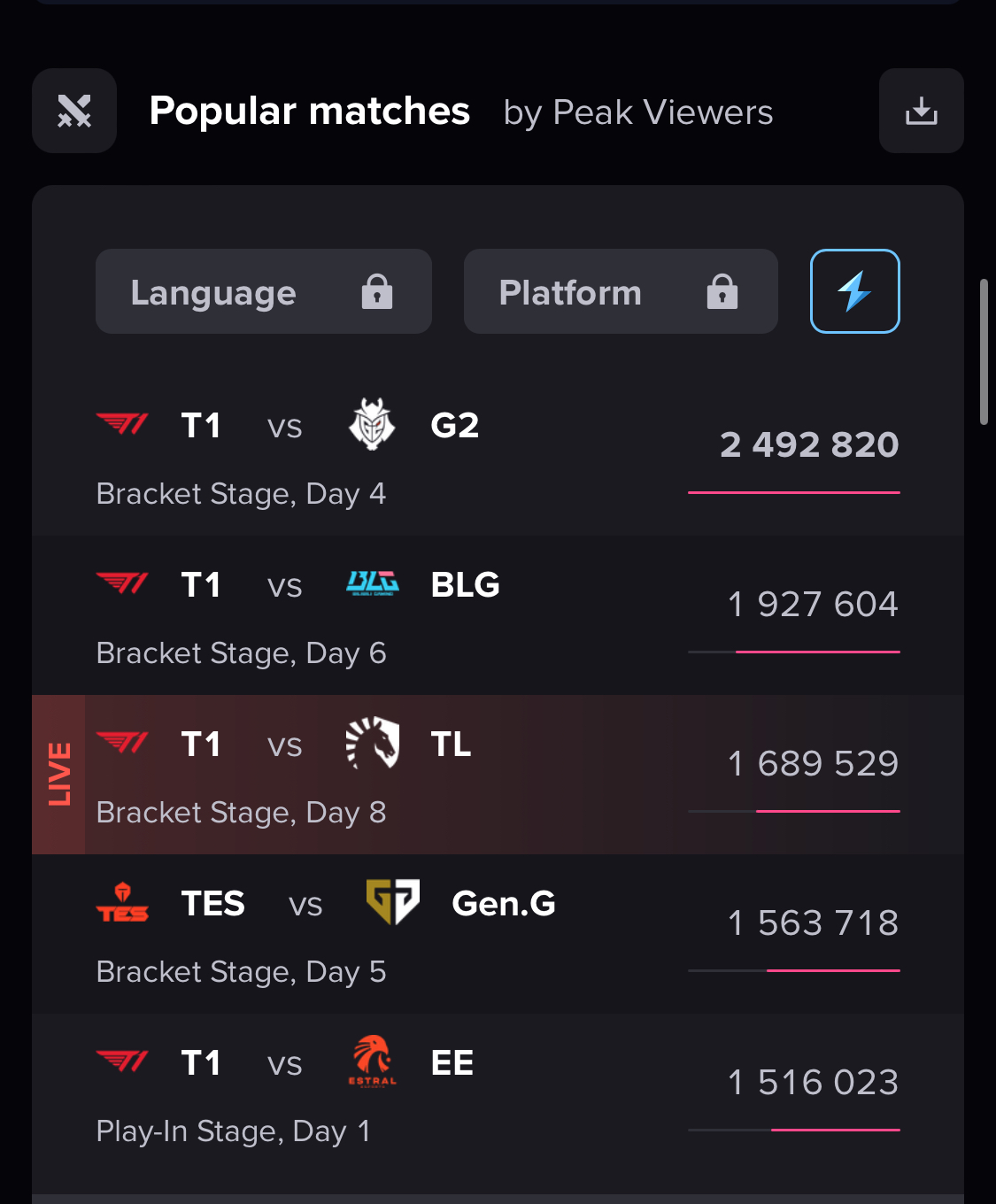Click the download export icon
Screen dimensions: 996x1204
point(921,111)
